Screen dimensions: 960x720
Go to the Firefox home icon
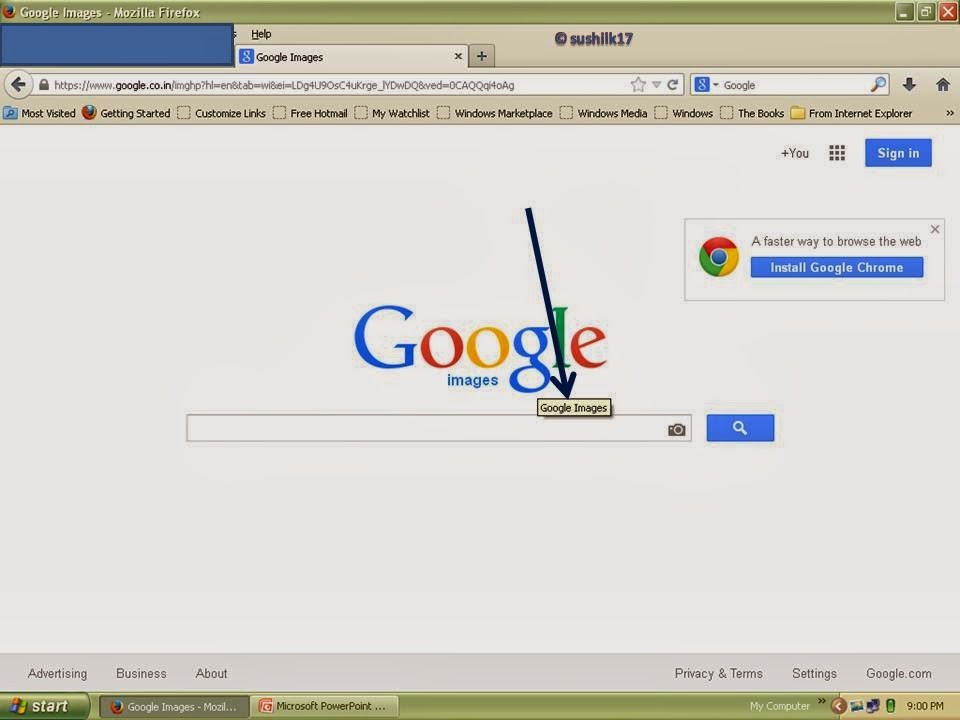click(942, 85)
